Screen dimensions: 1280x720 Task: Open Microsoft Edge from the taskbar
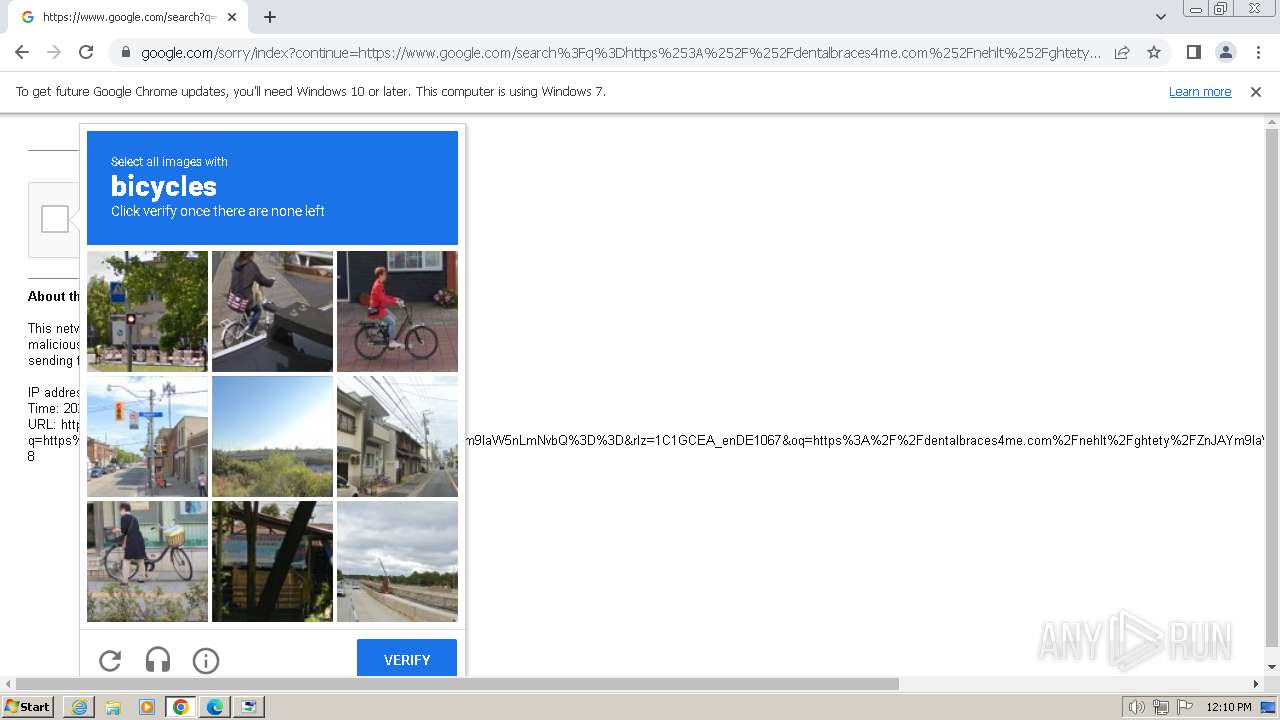coord(215,707)
